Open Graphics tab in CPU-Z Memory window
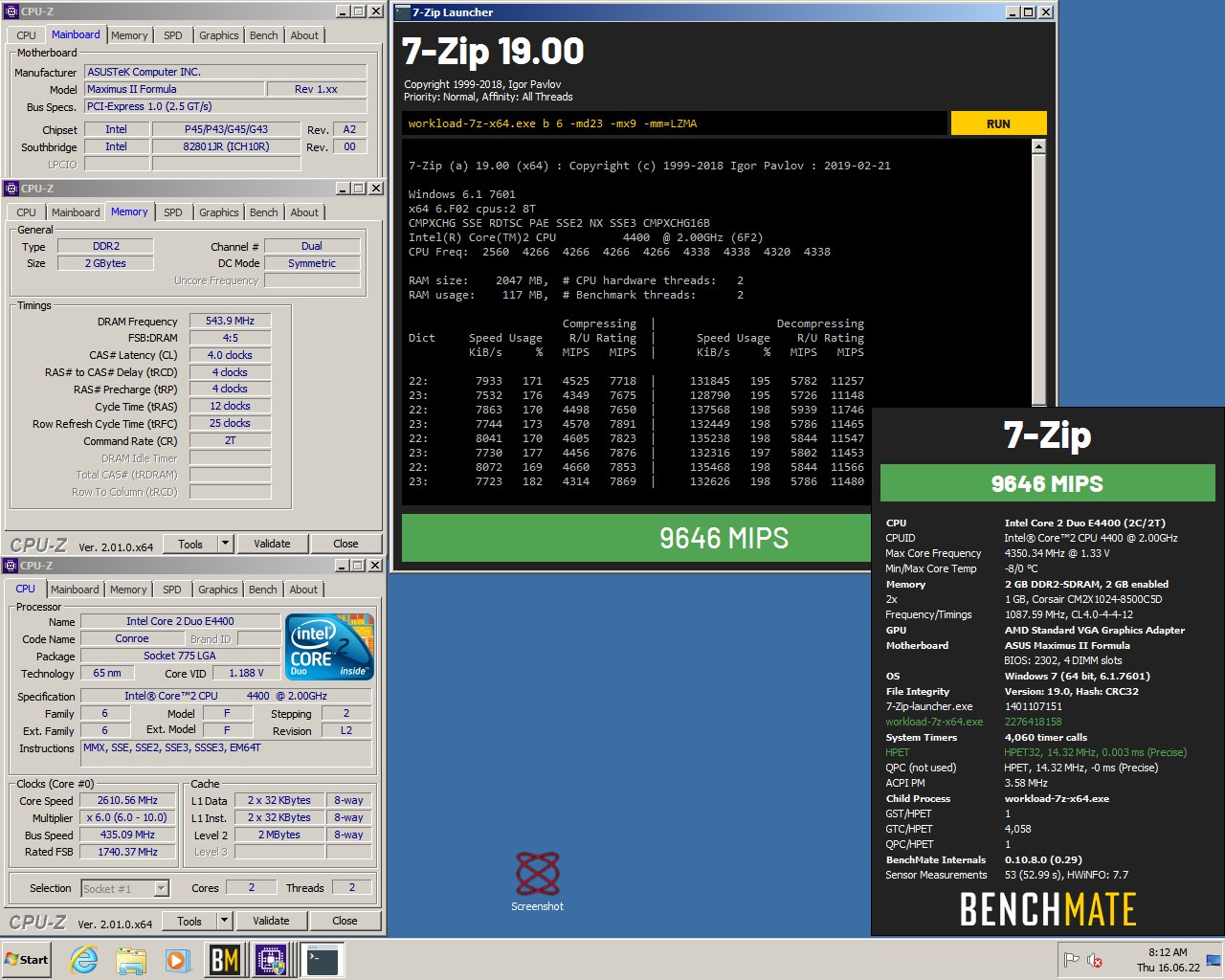This screenshot has width=1225, height=980. [218, 212]
